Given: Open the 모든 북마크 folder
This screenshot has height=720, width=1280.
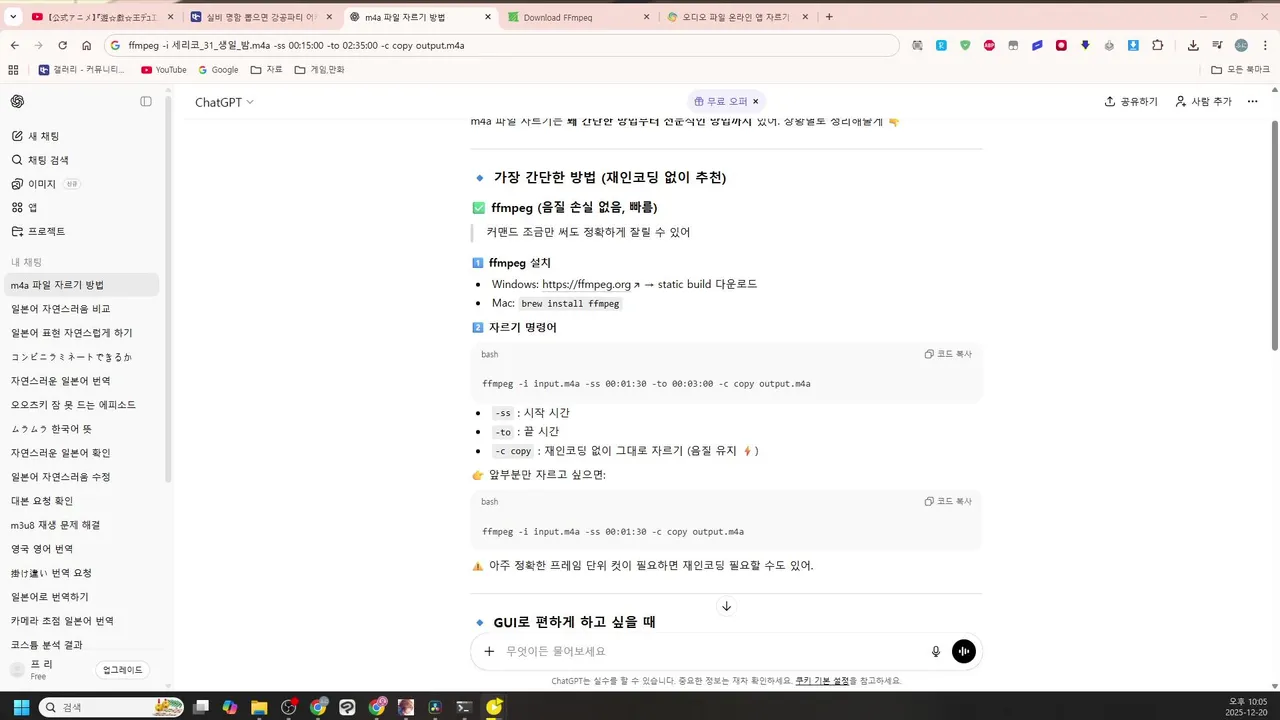Looking at the screenshot, I should click(x=1240, y=70).
